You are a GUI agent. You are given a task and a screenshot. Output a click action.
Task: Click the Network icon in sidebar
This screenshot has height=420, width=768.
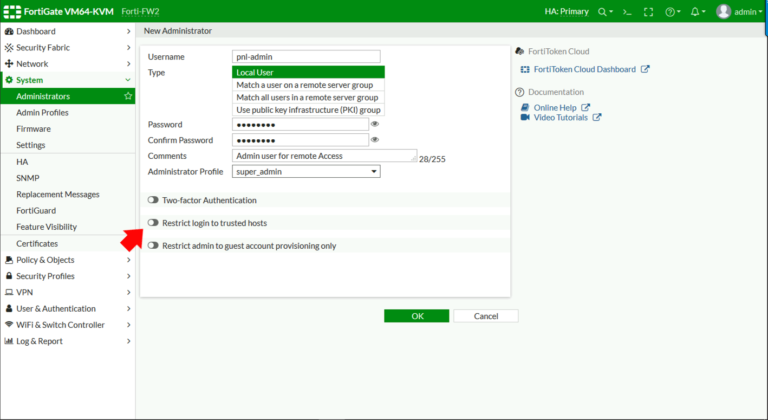coord(9,64)
